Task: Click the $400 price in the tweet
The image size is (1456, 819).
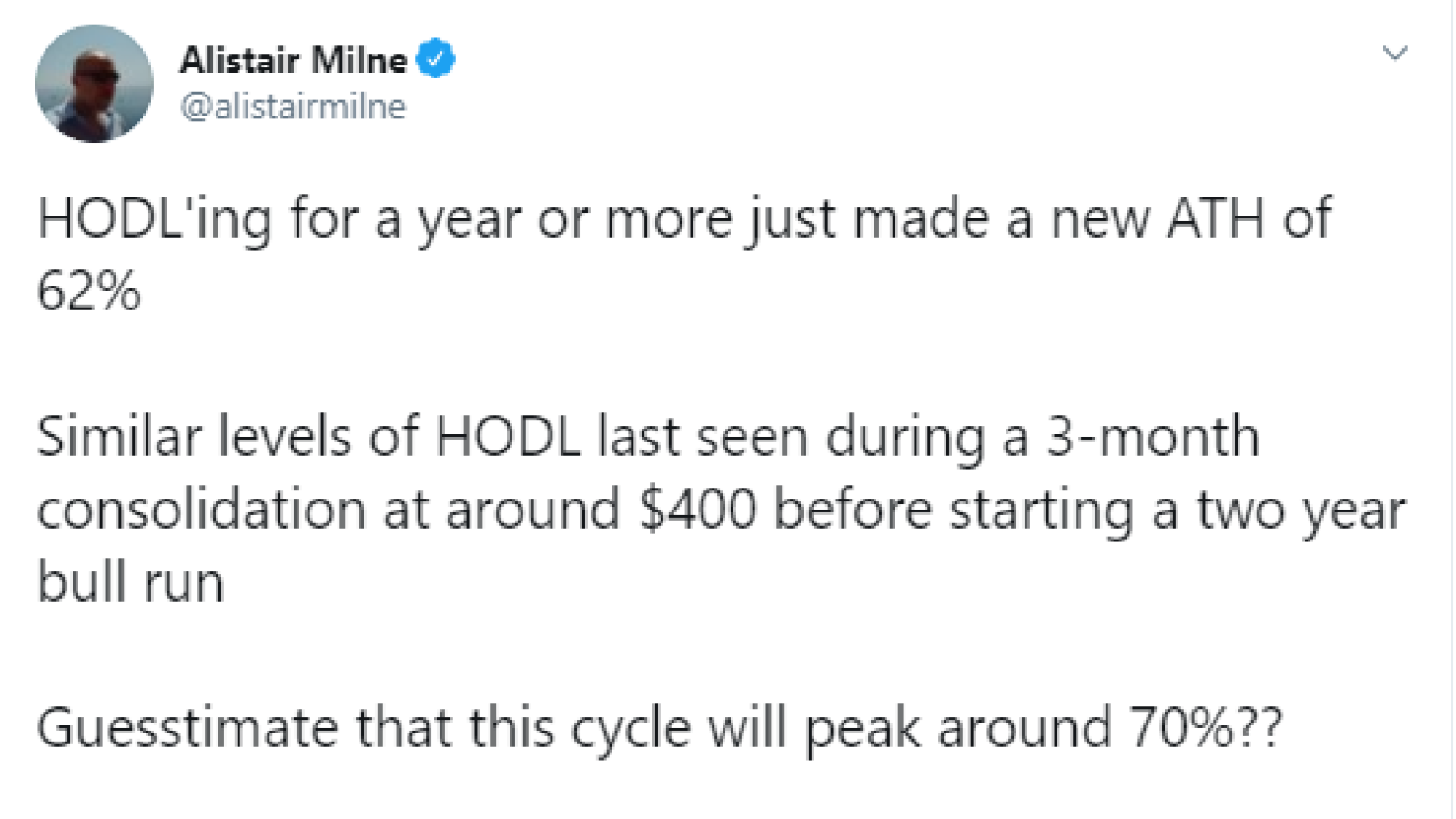Action: [x=698, y=509]
